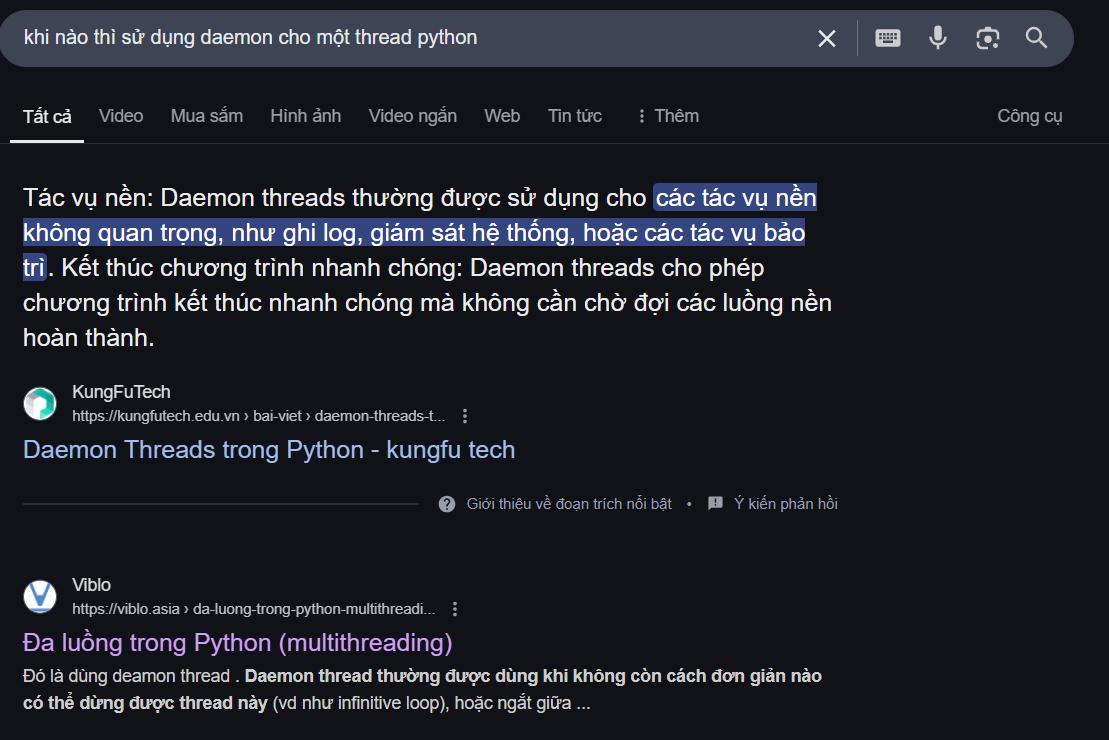Open the Công cụ tools button
The height and width of the screenshot is (740, 1109).
pyautogui.click(x=1029, y=116)
